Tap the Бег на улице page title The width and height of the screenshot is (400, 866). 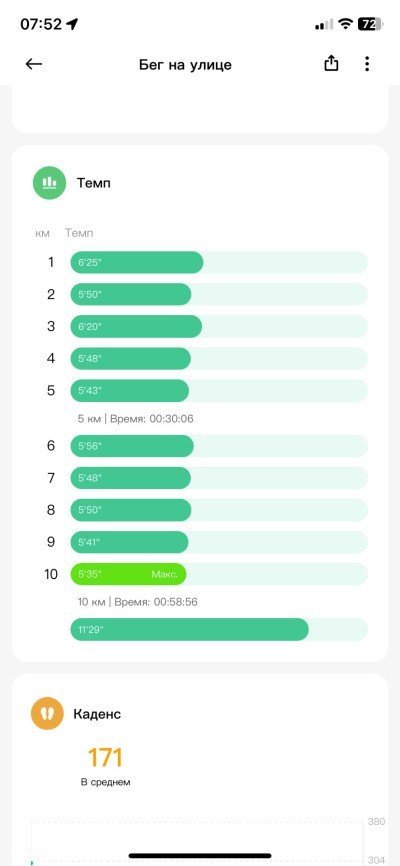(x=185, y=65)
